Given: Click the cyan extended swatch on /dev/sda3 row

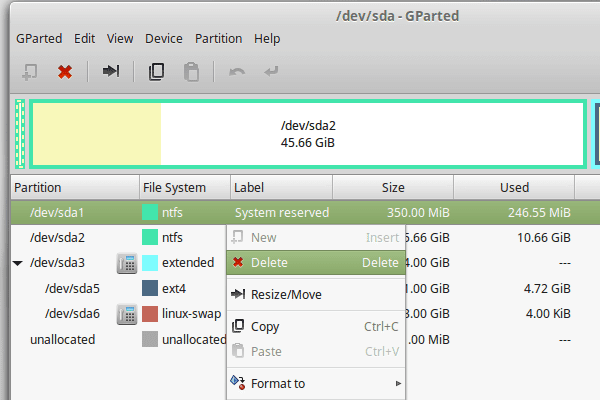Looking at the screenshot, I should (x=150, y=263).
